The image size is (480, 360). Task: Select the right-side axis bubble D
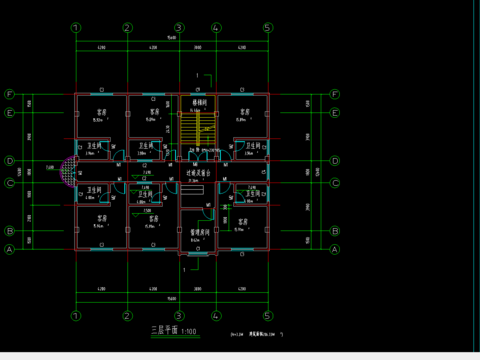[335, 161]
